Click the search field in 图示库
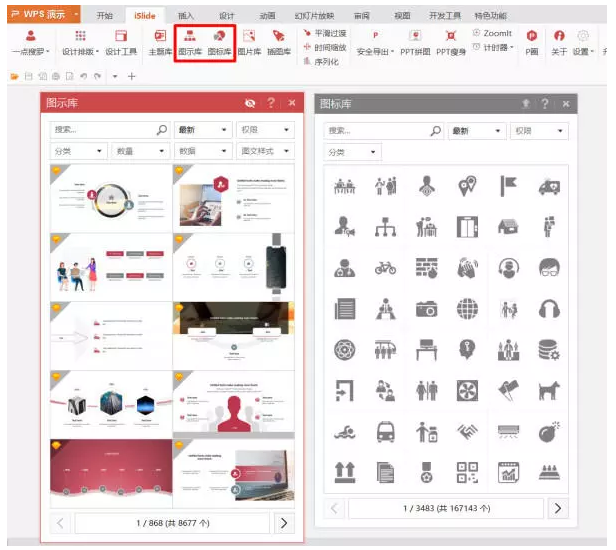The width and height of the screenshot is (616, 550). pos(110,130)
